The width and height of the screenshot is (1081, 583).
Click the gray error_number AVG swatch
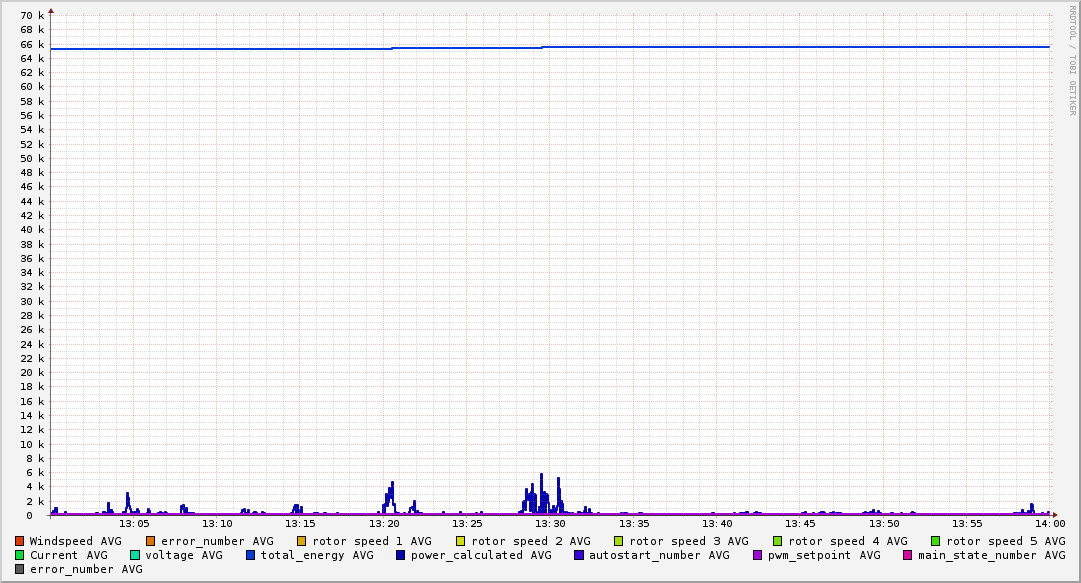click(x=20, y=569)
